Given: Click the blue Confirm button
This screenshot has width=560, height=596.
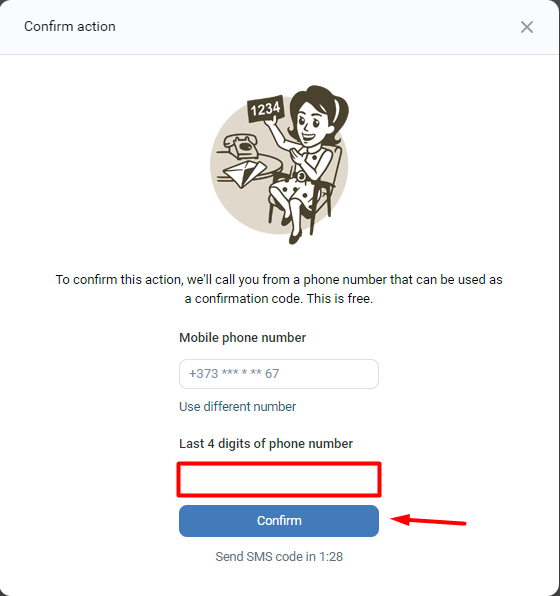Looking at the screenshot, I should click(279, 521).
